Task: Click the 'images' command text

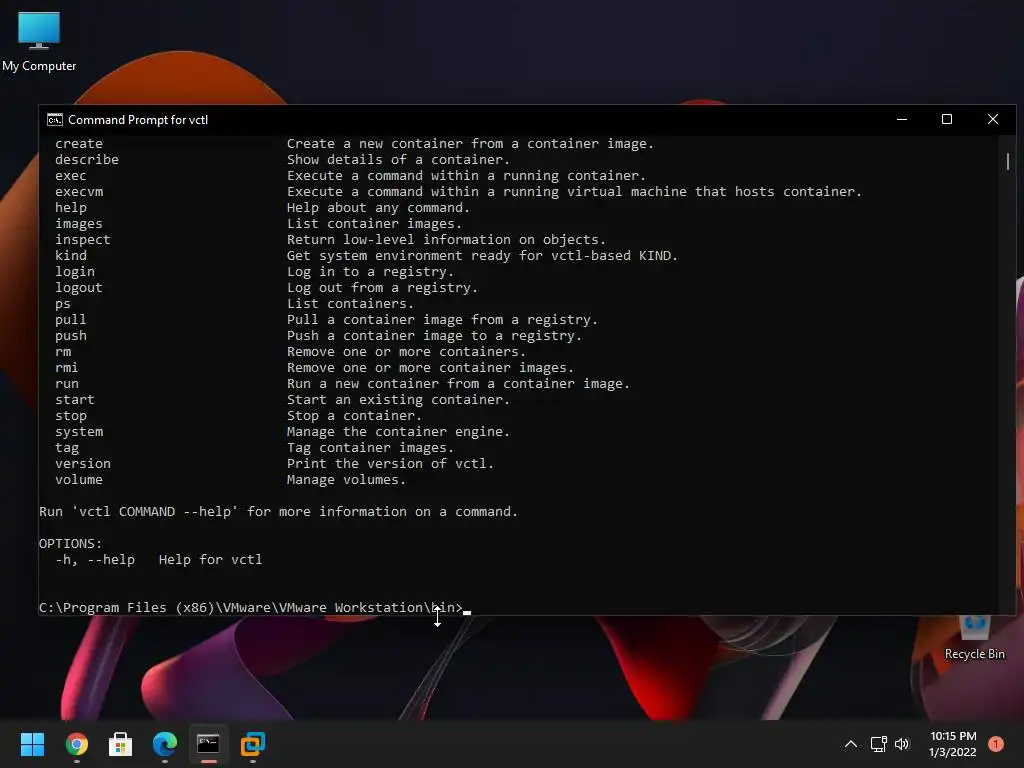Action: coord(79,223)
